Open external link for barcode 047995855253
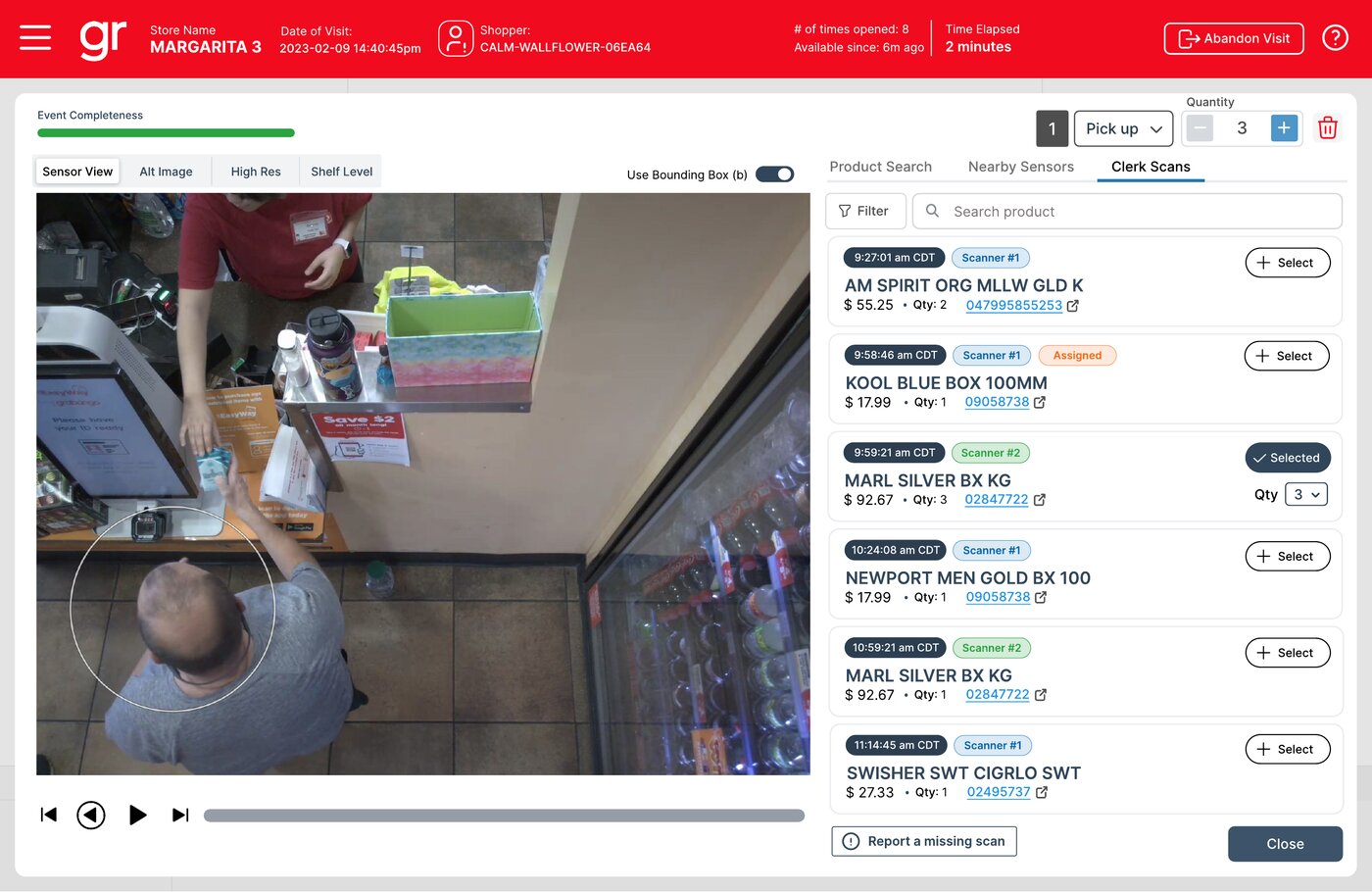 click(1073, 306)
